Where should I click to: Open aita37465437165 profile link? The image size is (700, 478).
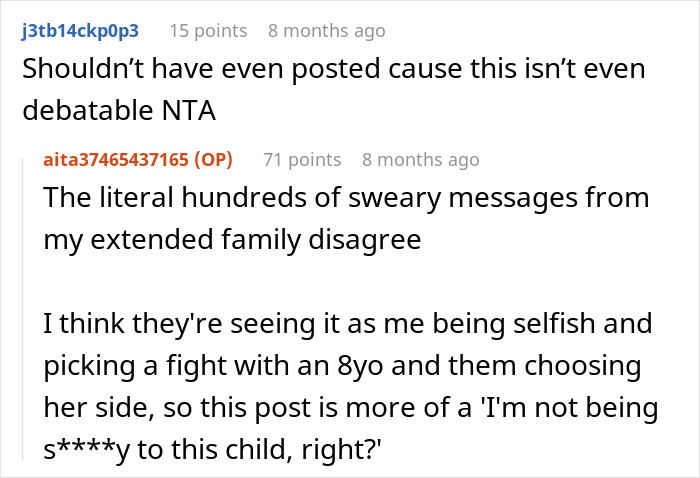pos(116,160)
